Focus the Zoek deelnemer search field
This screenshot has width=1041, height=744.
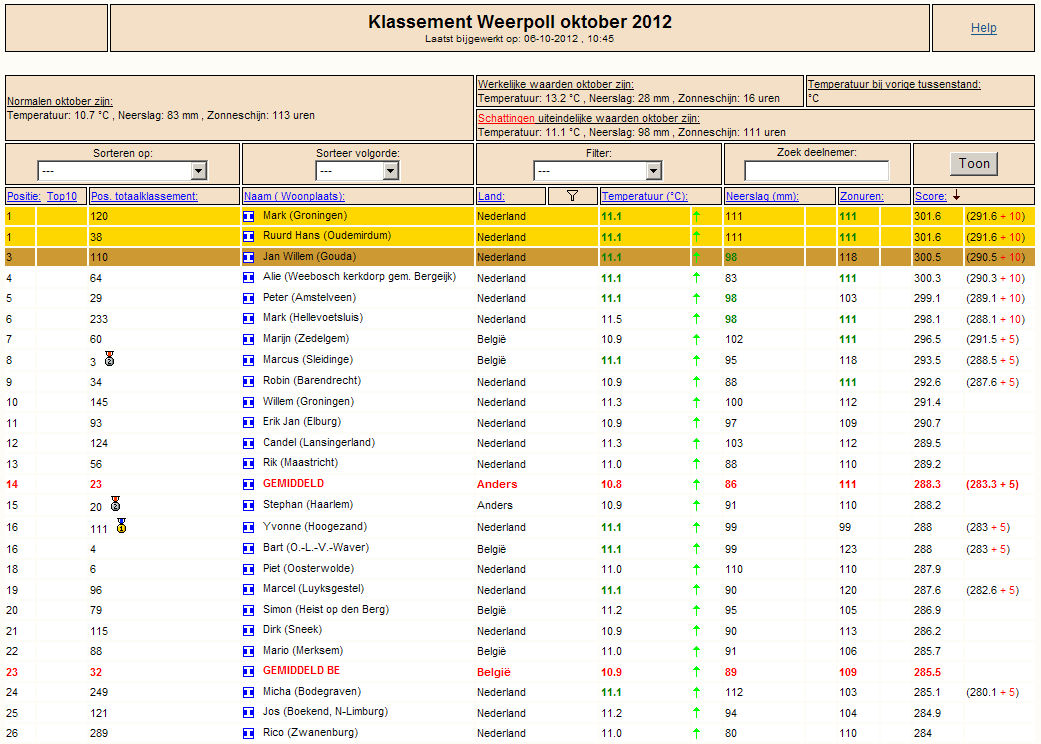coord(817,171)
